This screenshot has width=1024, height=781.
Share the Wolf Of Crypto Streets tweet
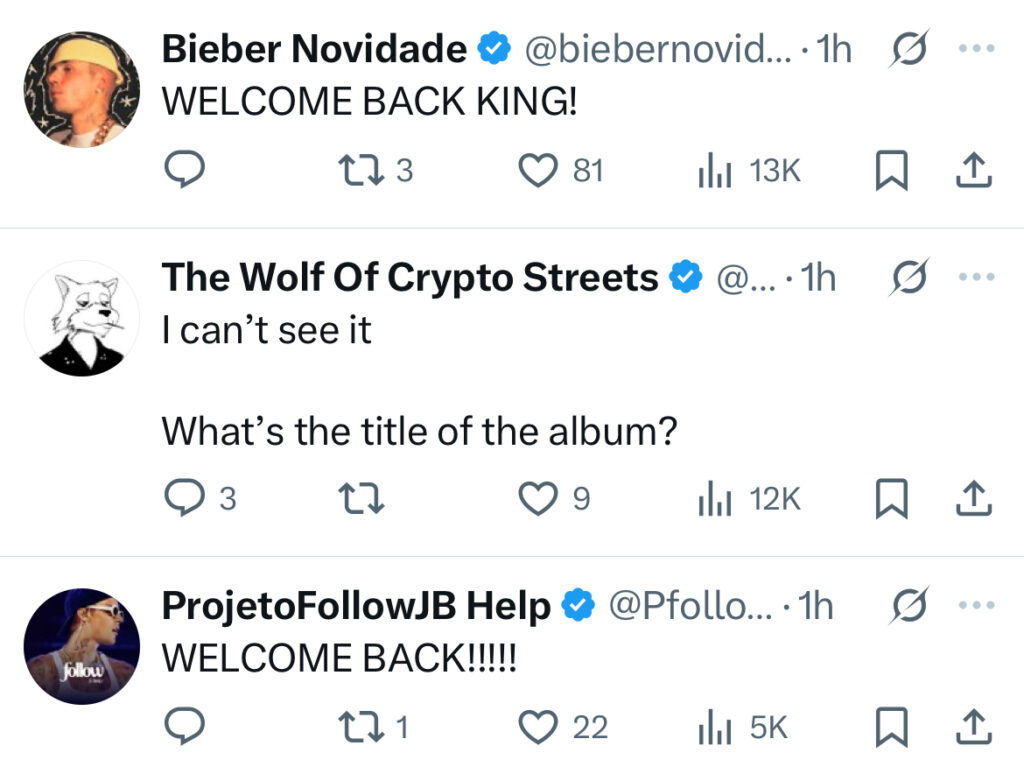click(x=974, y=498)
